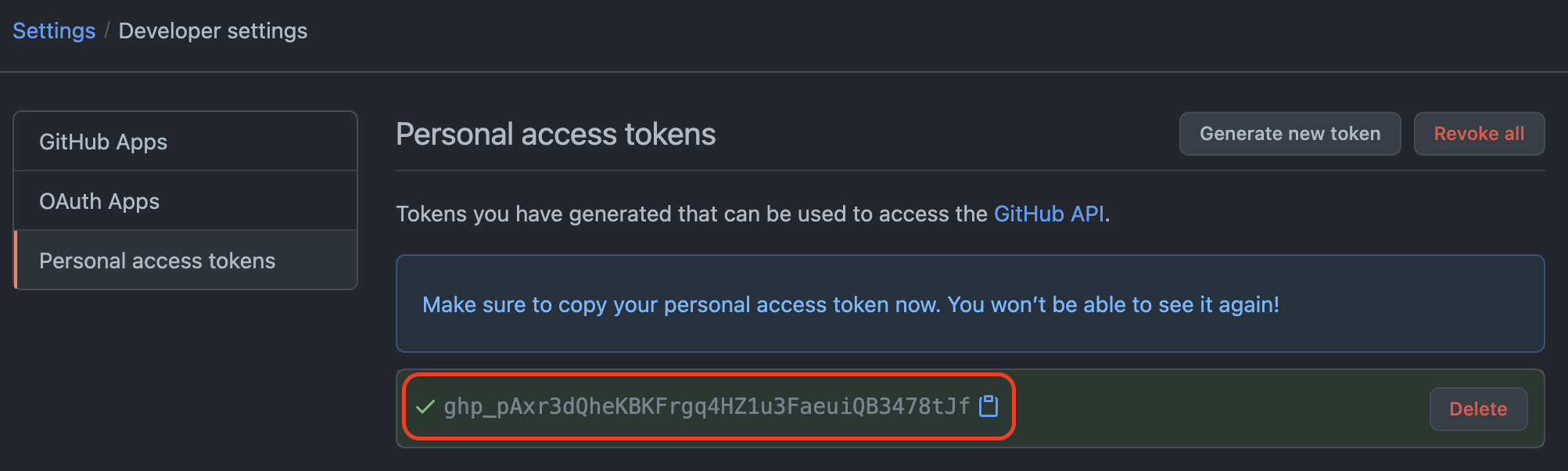Click the red Revoke all button
The height and width of the screenshot is (471, 1568).
[1479, 134]
